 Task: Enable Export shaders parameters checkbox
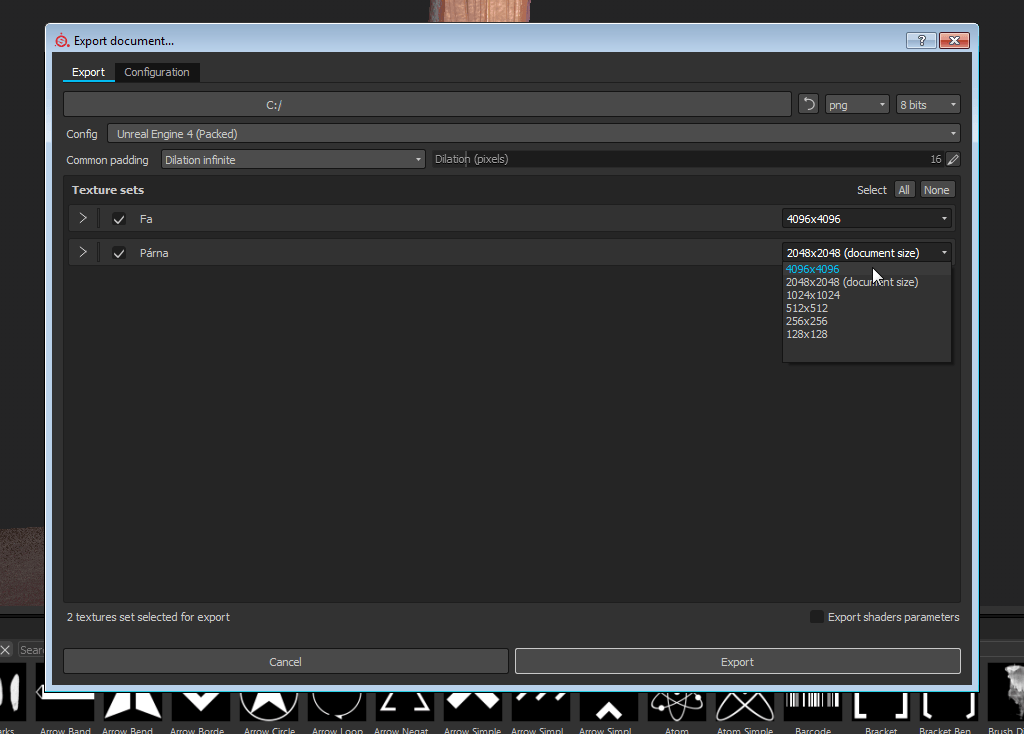[x=817, y=617]
